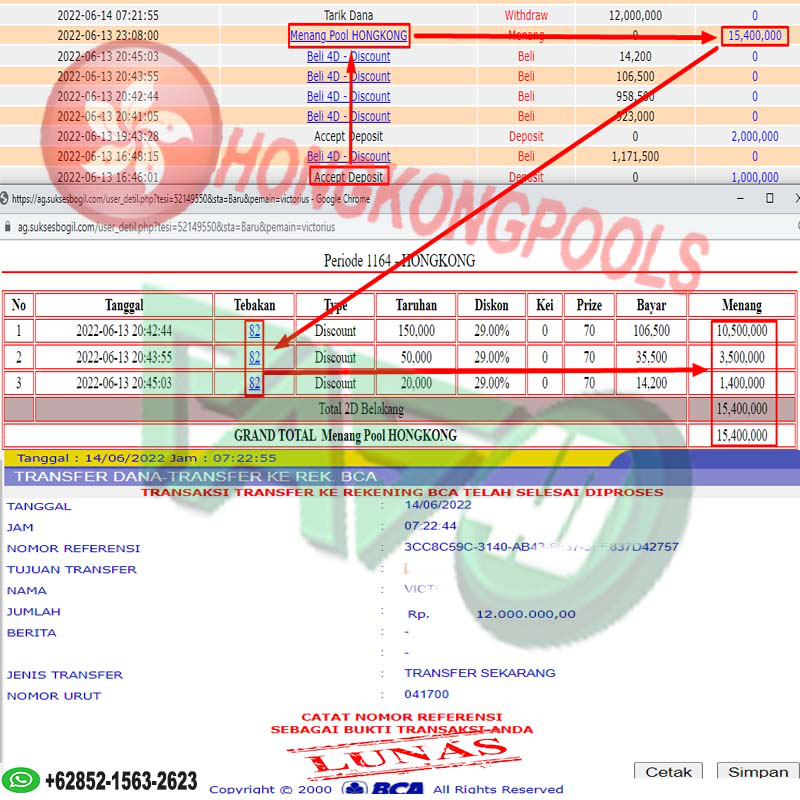Open the Menang Pool HONGKONG link

pyautogui.click(x=348, y=36)
